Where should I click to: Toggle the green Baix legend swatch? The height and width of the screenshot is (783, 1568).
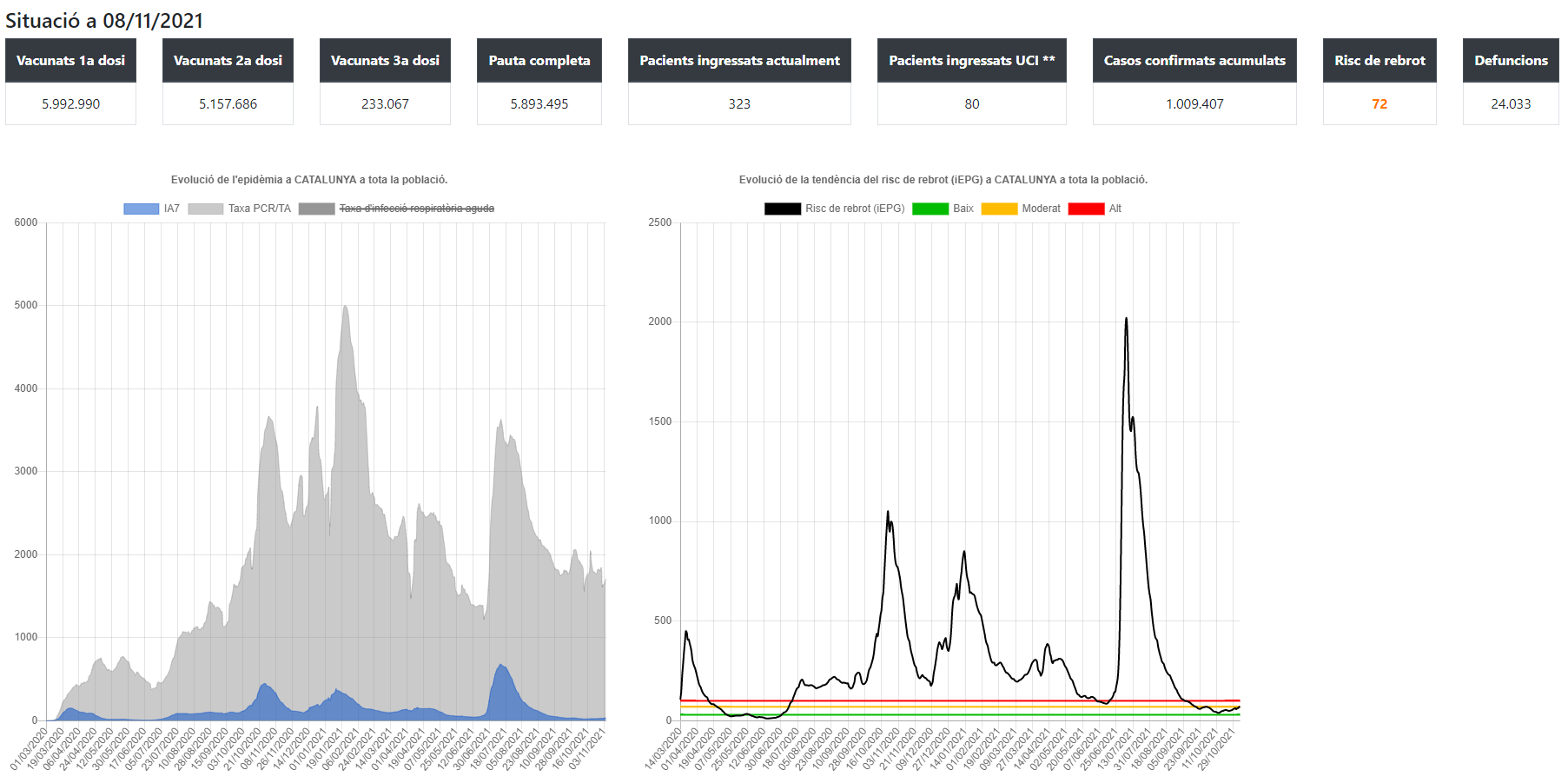point(930,209)
